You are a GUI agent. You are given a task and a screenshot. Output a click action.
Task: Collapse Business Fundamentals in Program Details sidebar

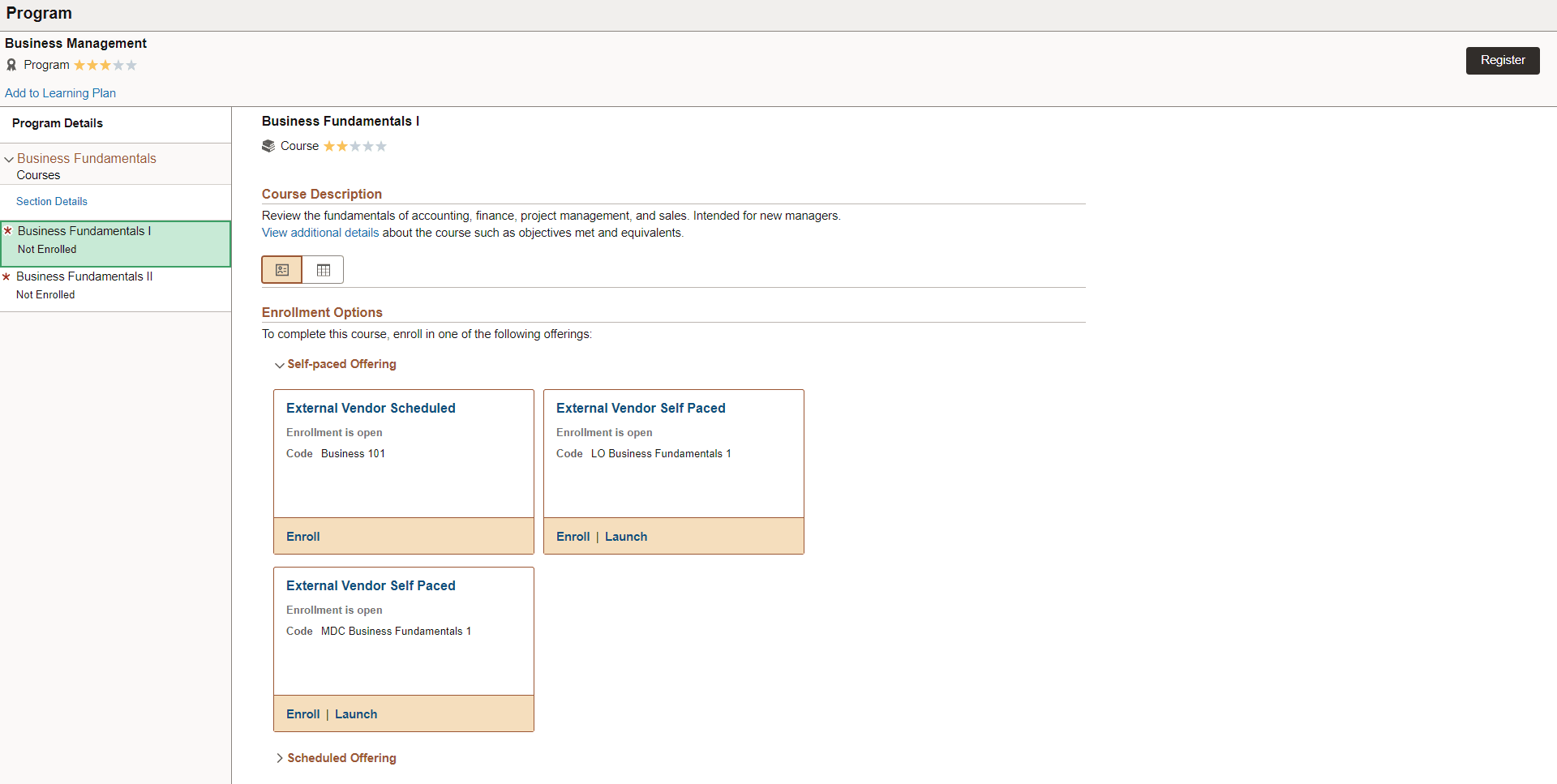[x=9, y=159]
